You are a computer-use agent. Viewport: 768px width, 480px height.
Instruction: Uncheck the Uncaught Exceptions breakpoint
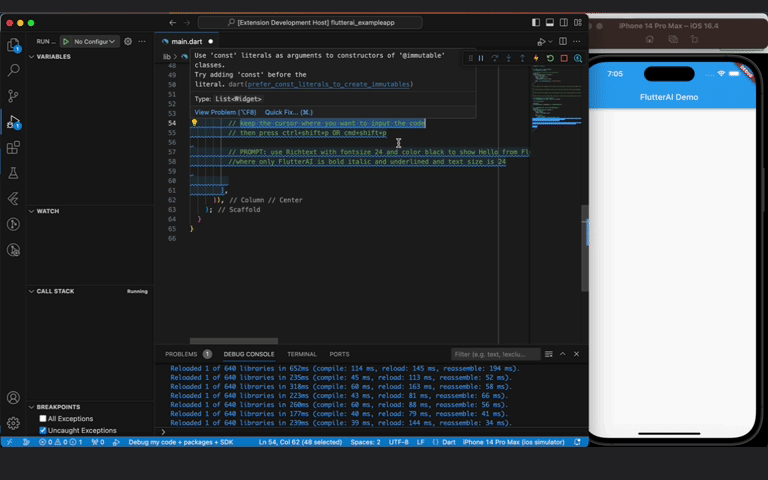(43, 430)
